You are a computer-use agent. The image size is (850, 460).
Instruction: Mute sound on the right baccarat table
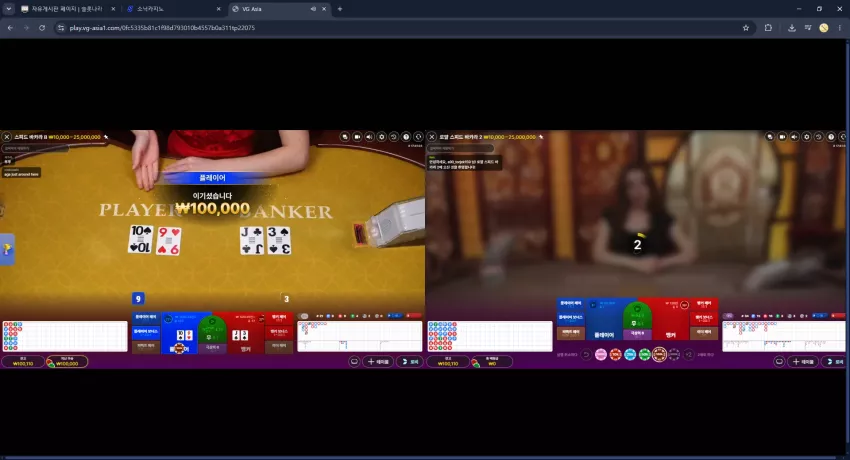[794, 137]
